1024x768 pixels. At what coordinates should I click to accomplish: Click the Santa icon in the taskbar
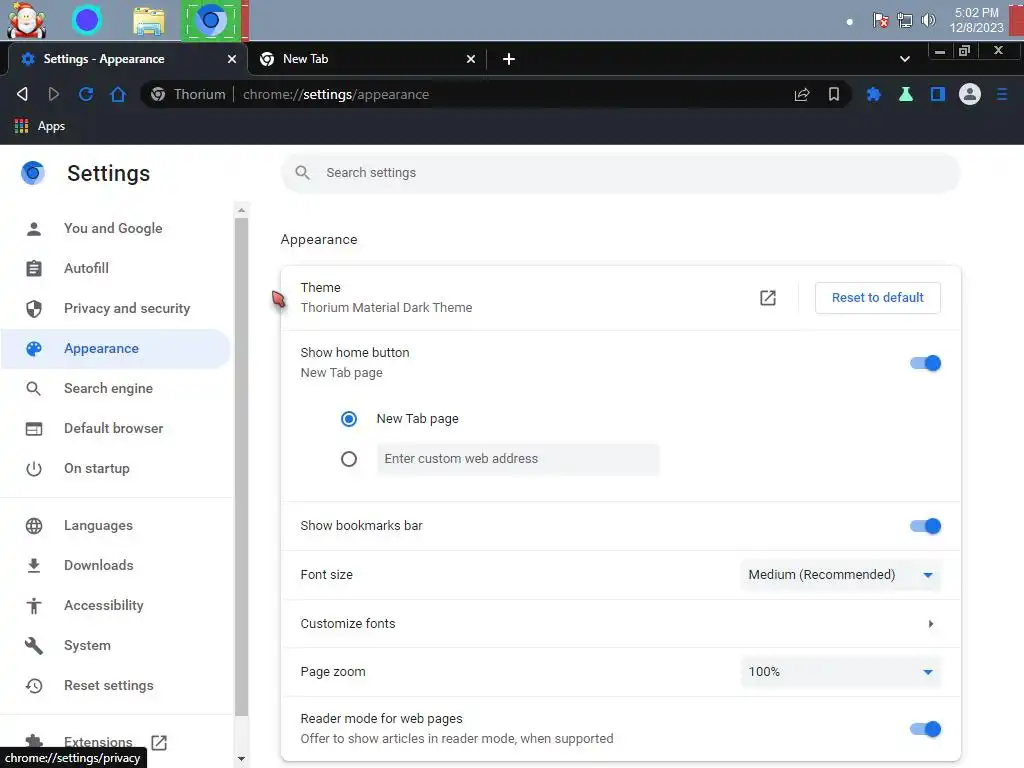point(27,20)
